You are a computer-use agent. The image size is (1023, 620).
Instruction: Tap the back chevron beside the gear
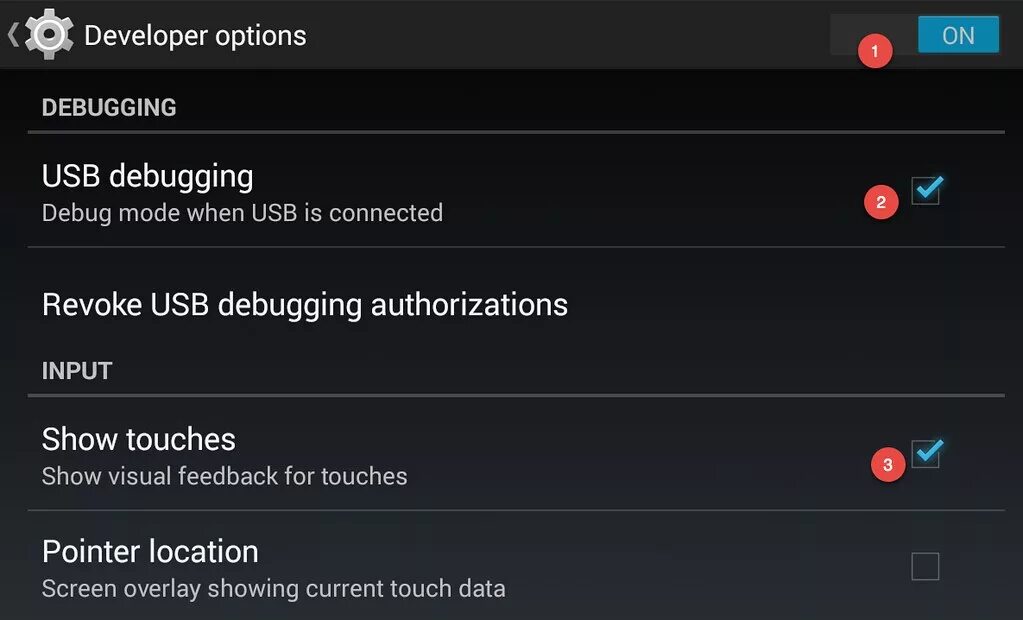pyautogui.click(x=13, y=35)
